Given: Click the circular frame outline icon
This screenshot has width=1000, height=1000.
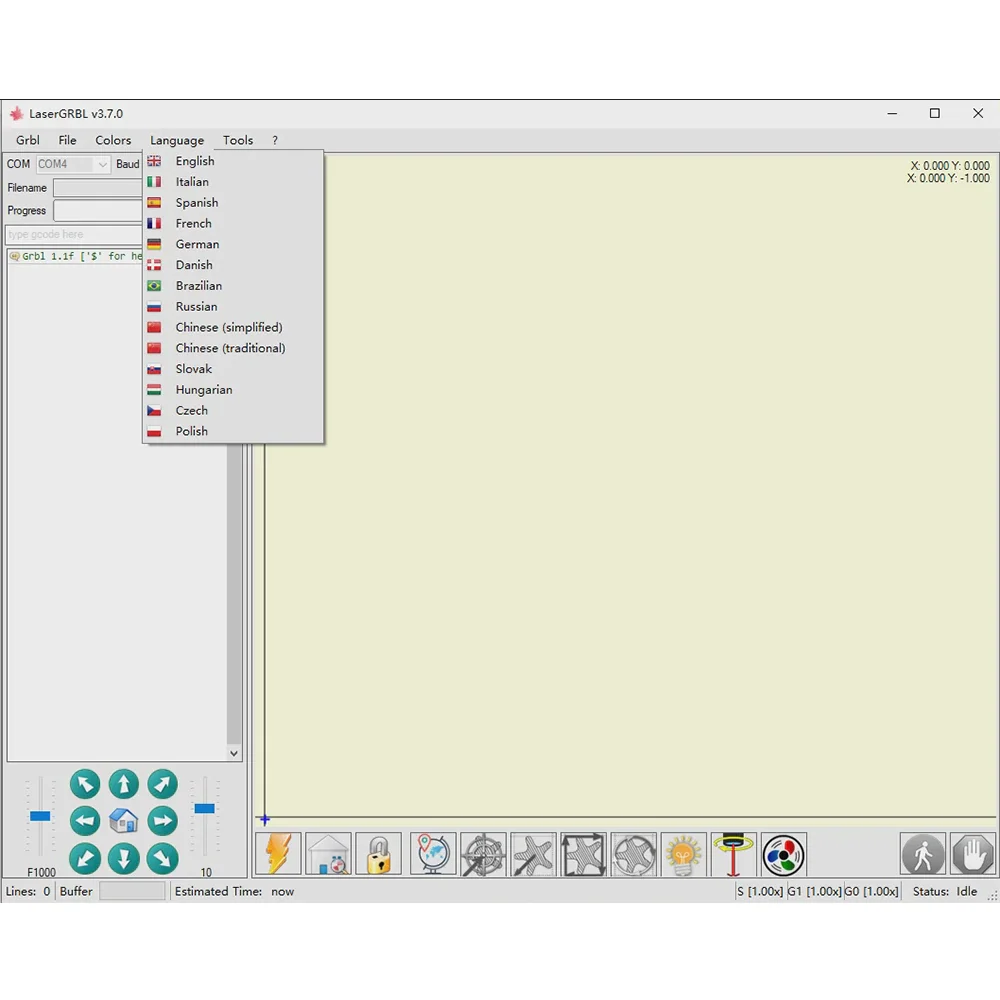Looking at the screenshot, I should click(634, 854).
